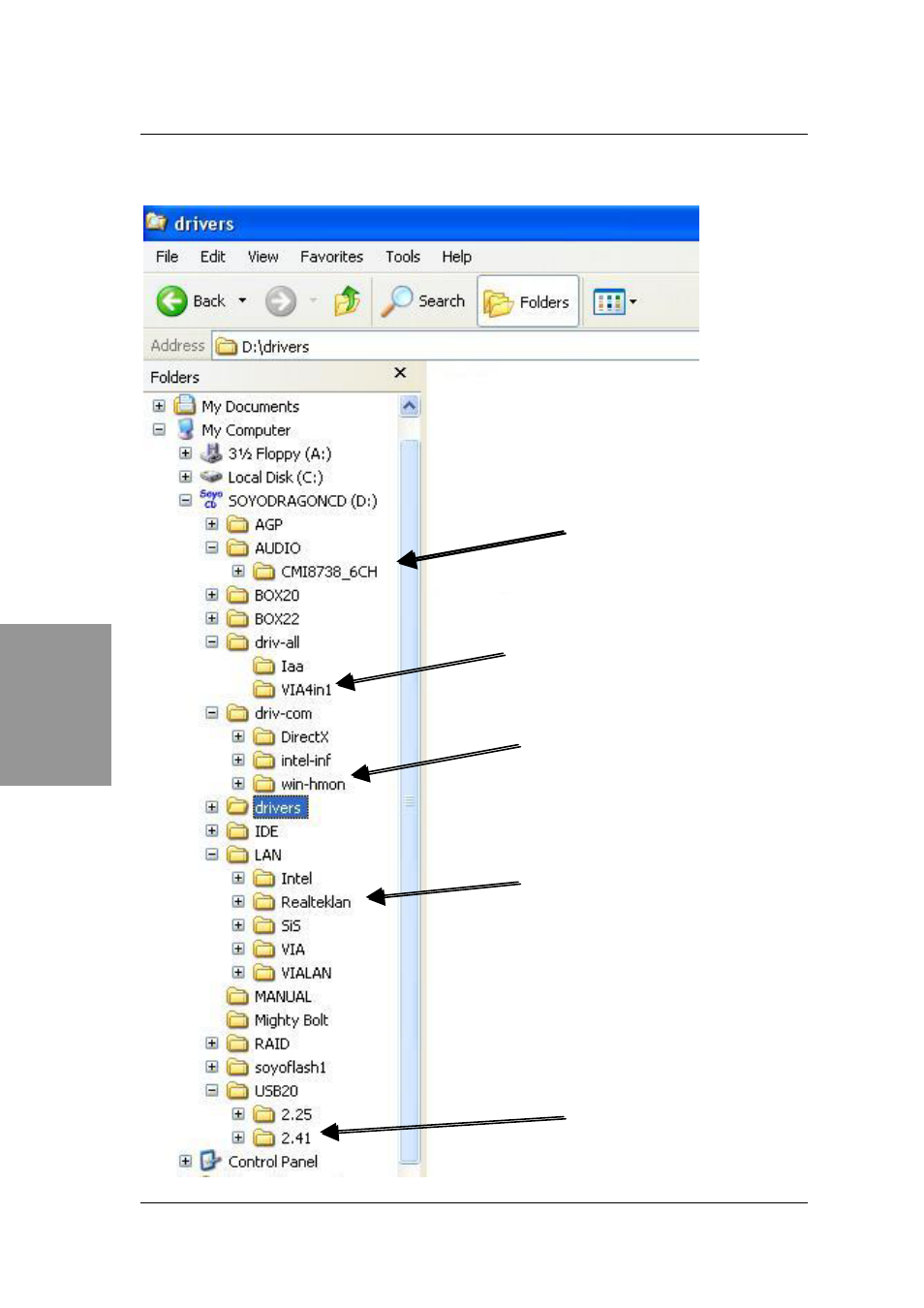Select the AUDIO folder icon
The height and width of the screenshot is (1308, 924).
(237, 547)
